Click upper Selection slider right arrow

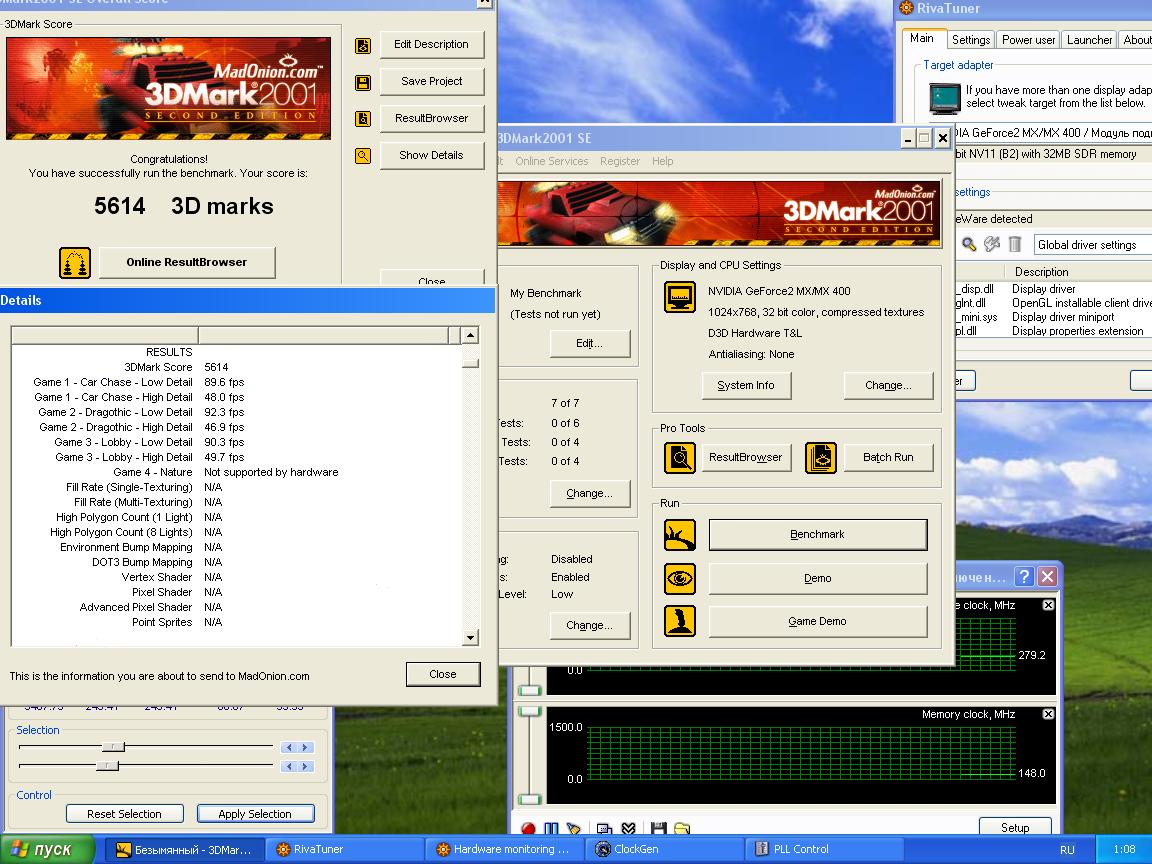click(306, 747)
